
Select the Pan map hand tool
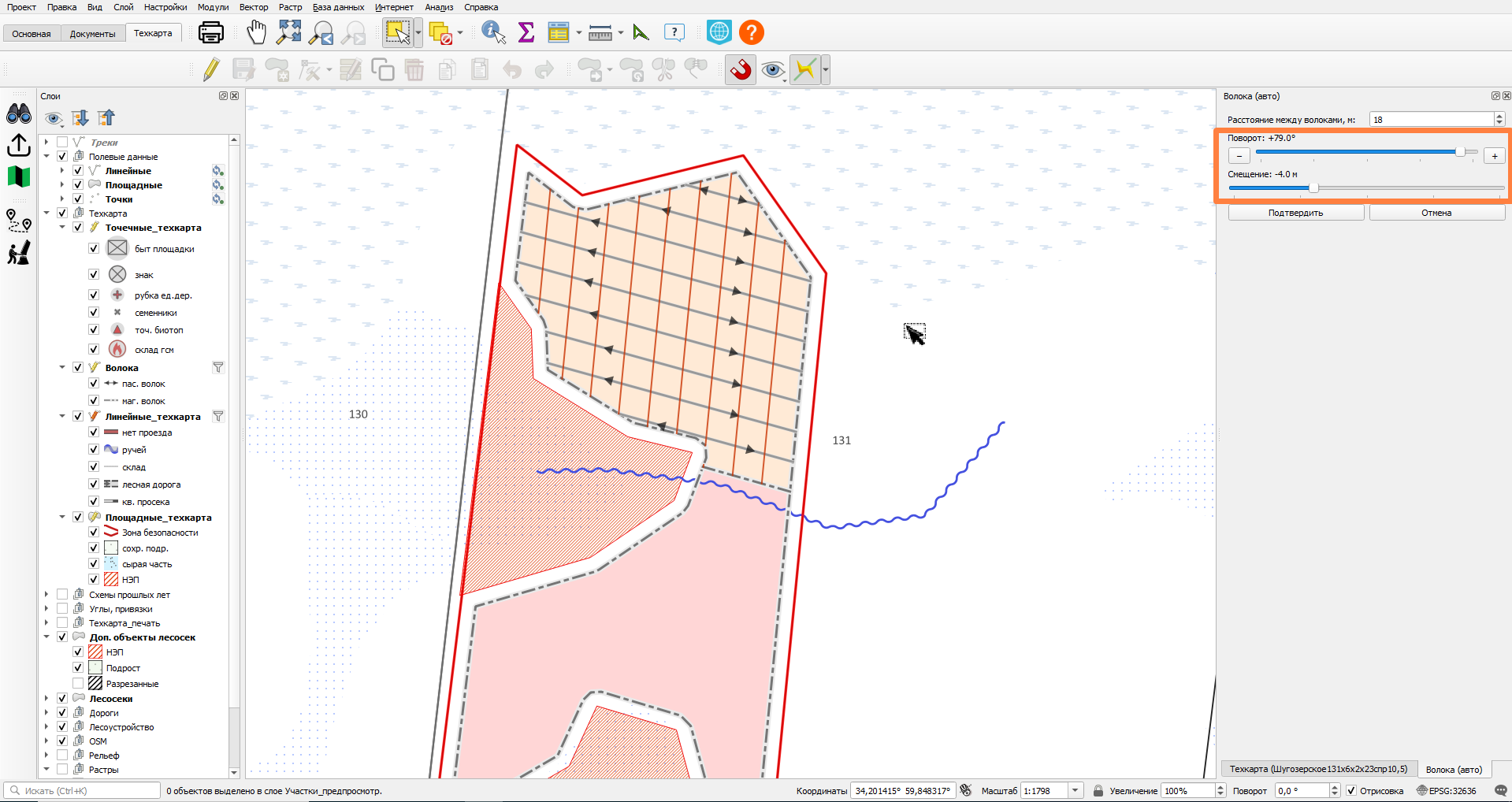[257, 32]
